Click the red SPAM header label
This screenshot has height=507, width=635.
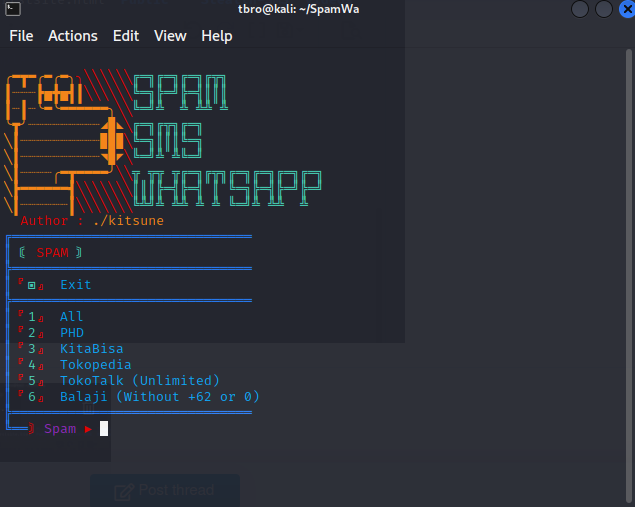53,253
